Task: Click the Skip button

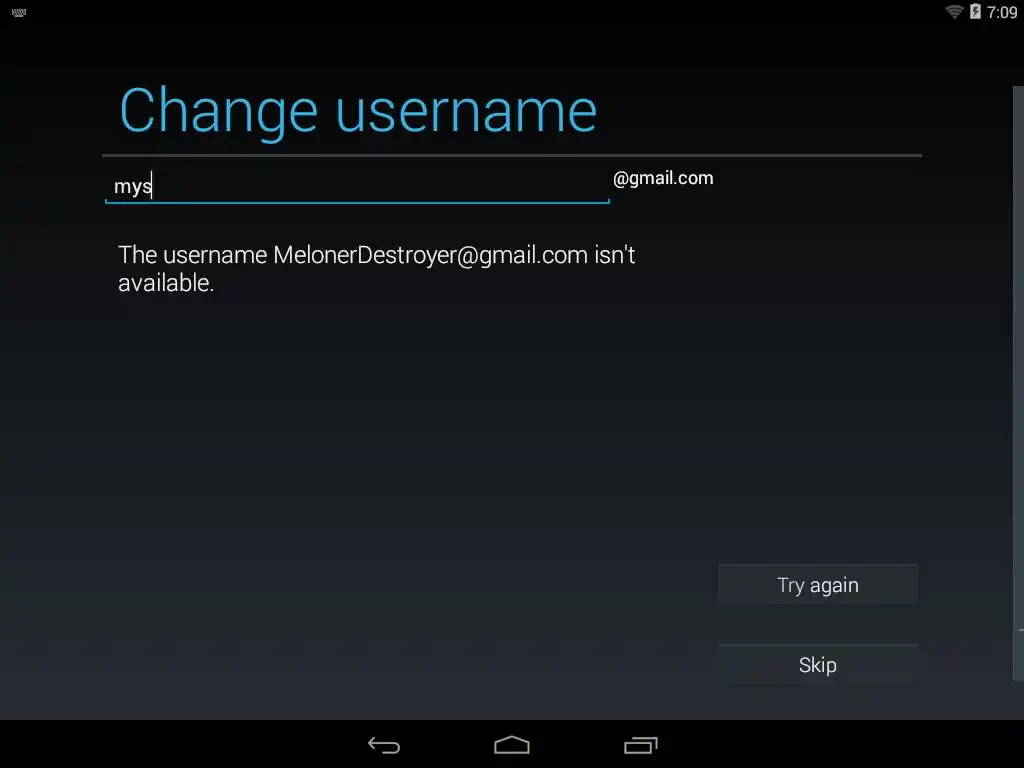Action: coord(818,664)
